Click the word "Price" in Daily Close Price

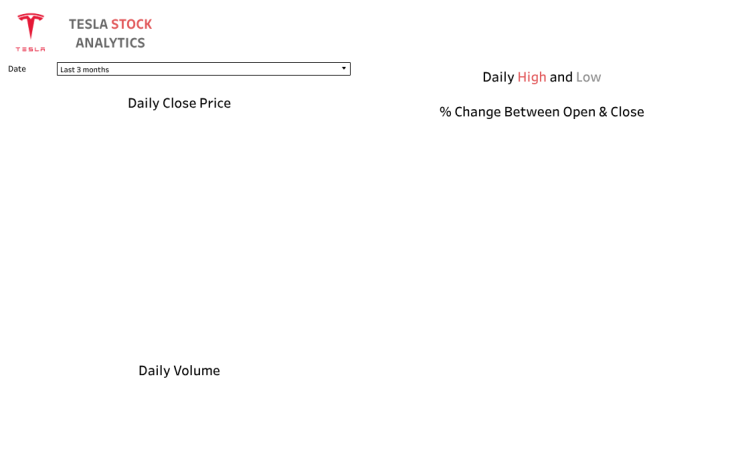215,103
